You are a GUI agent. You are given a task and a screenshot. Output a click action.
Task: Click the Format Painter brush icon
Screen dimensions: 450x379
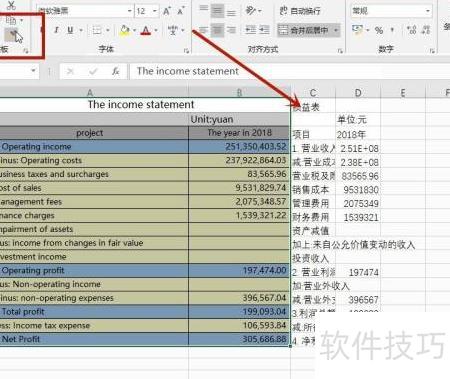[12, 35]
